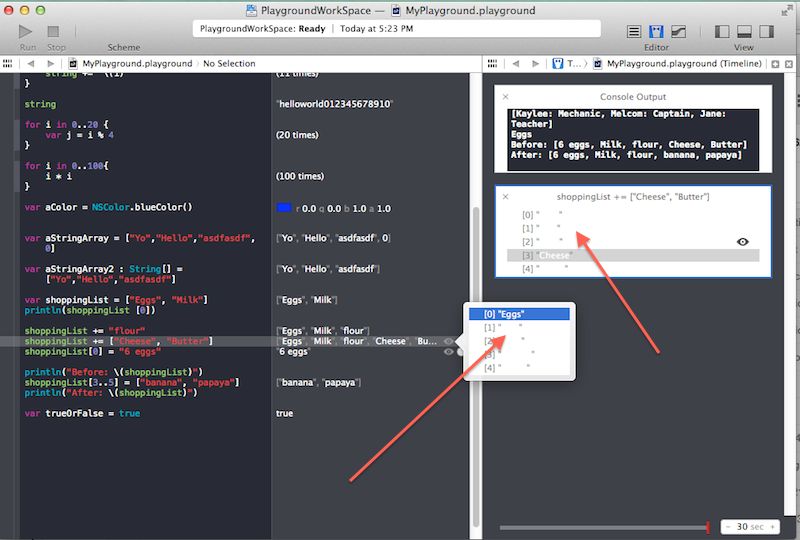Open the Version editor icon
This screenshot has height=540, width=800.
click(678, 32)
